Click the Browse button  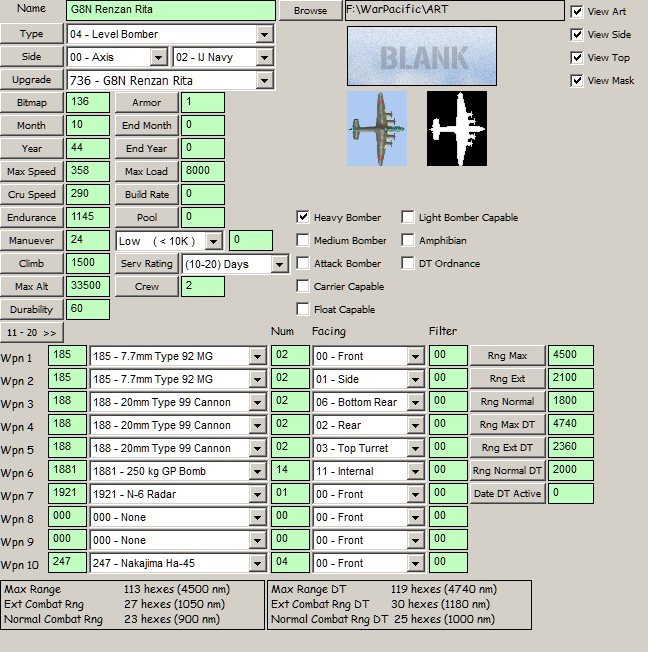[310, 10]
